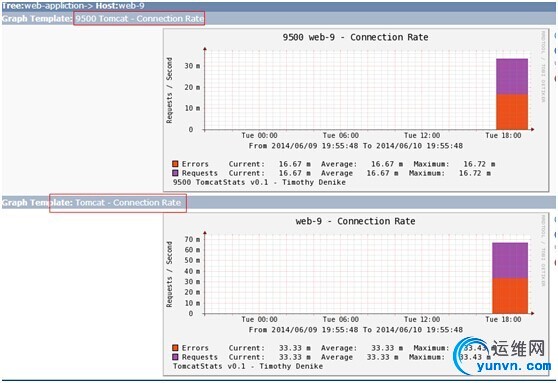
Task: Click the Host:web-9 header text
Action: (120, 6)
